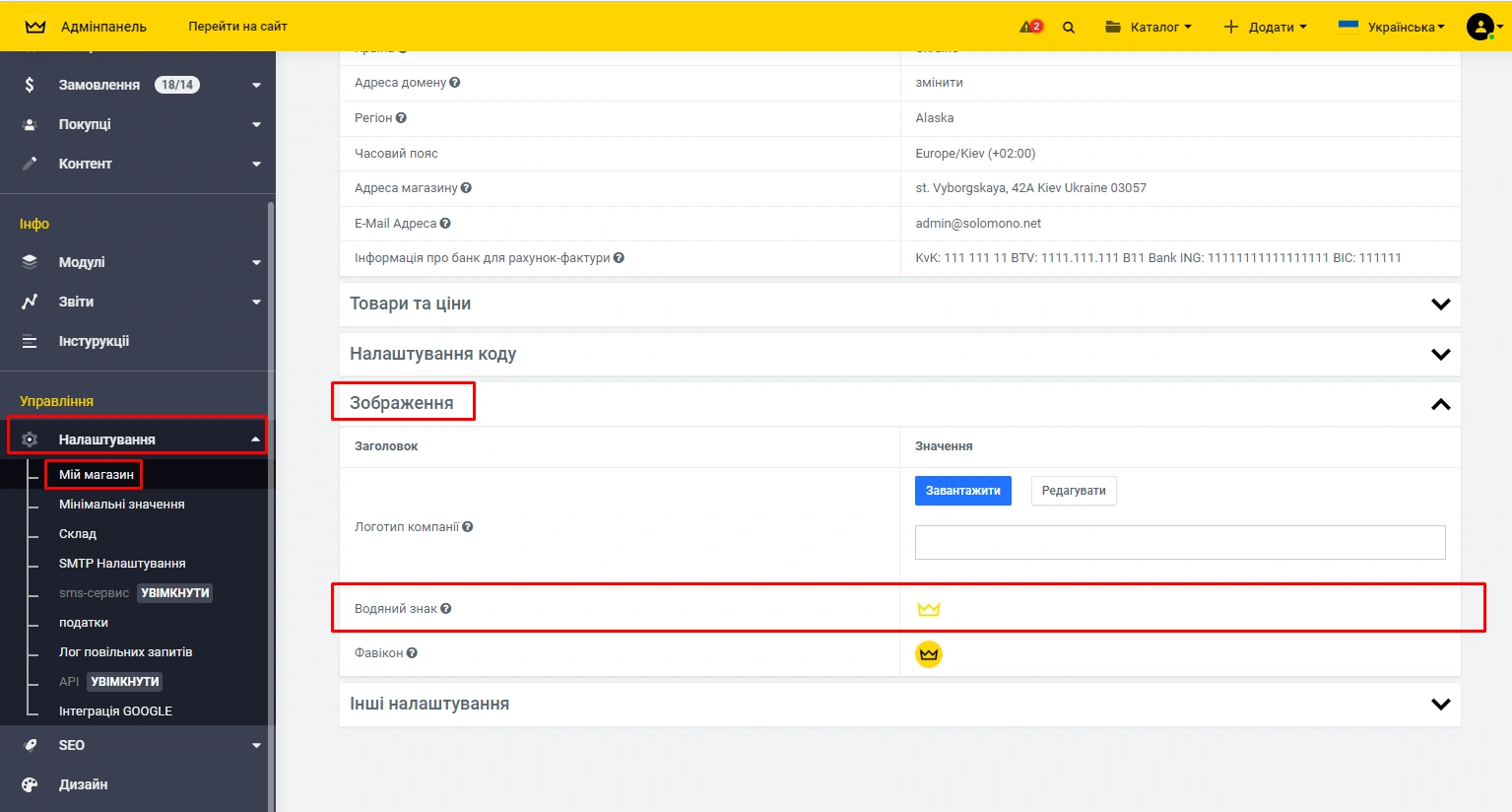This screenshot has width=1512, height=812.
Task: Click help icon next to Регіон
Action: click(x=401, y=118)
